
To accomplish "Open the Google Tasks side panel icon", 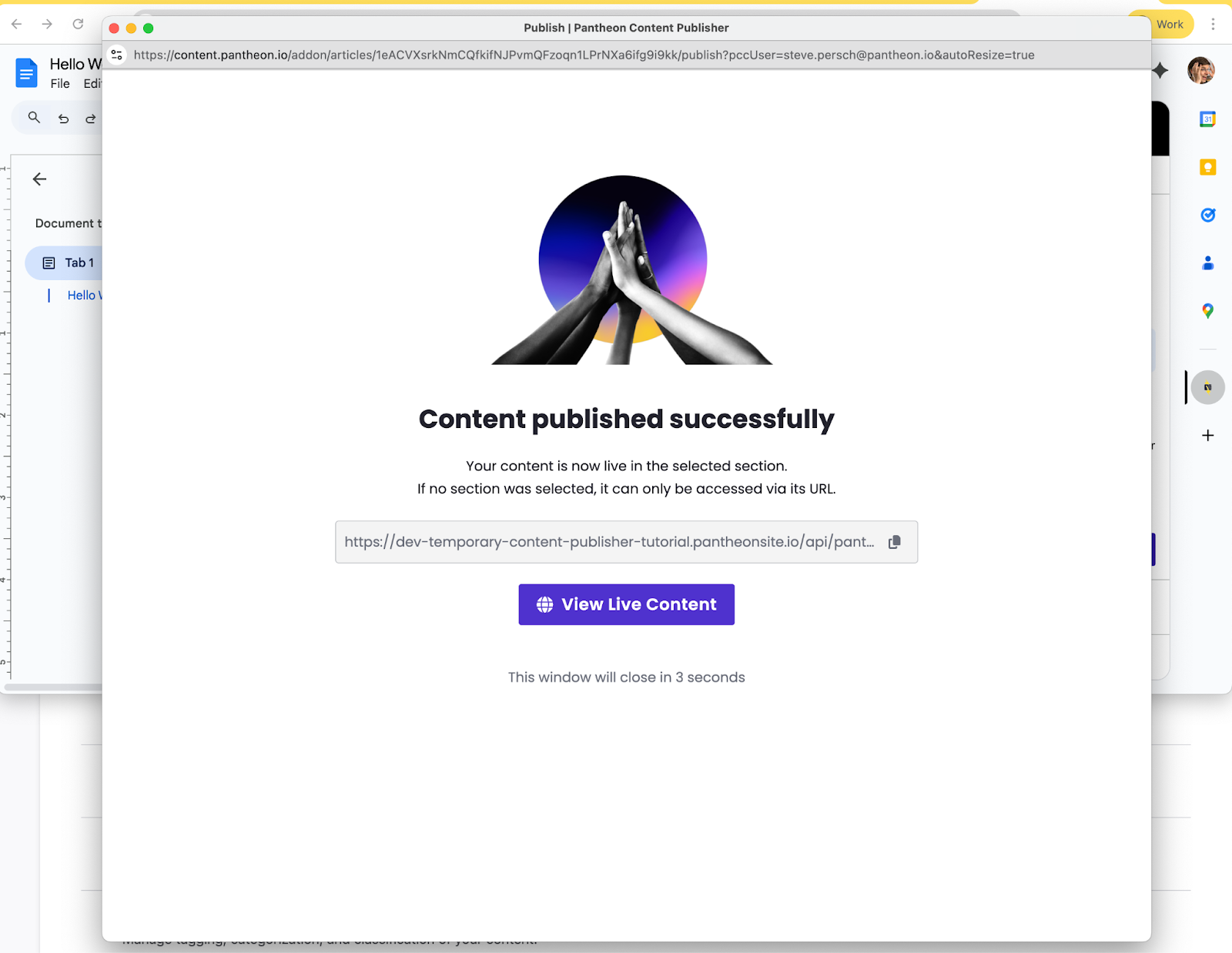I will coord(1207,215).
